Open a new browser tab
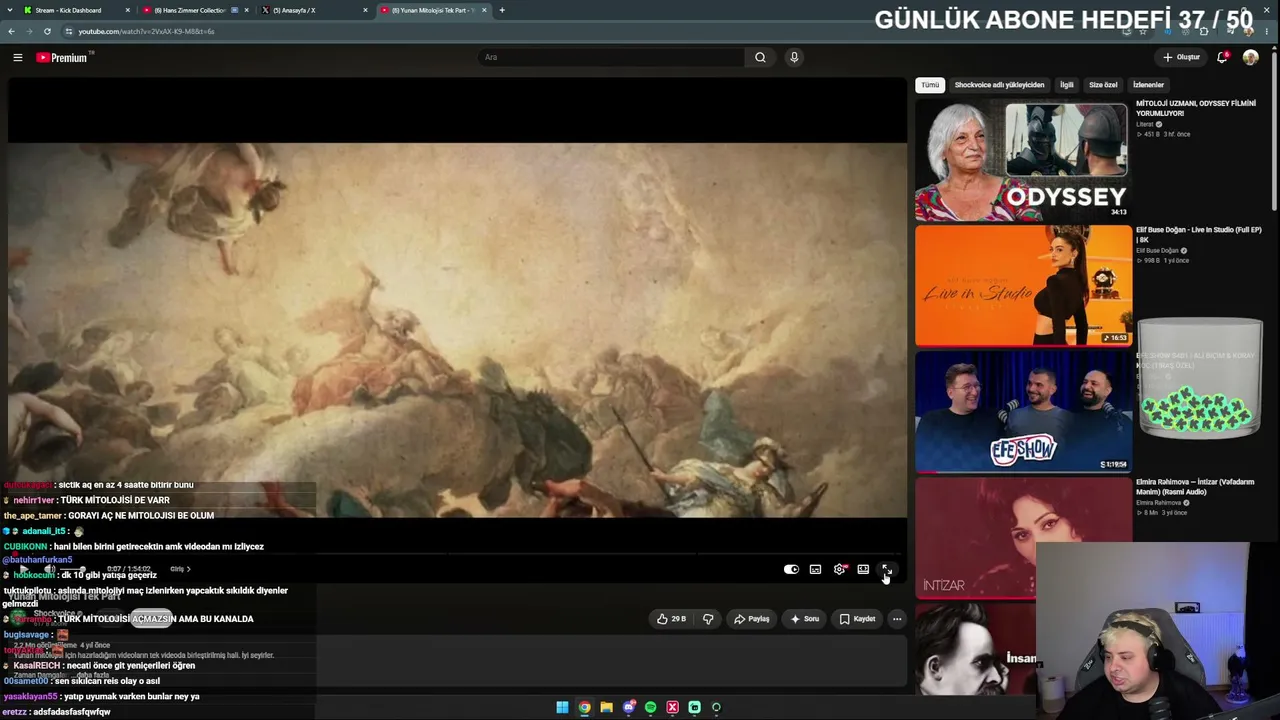The image size is (1280, 720). pyautogui.click(x=502, y=10)
